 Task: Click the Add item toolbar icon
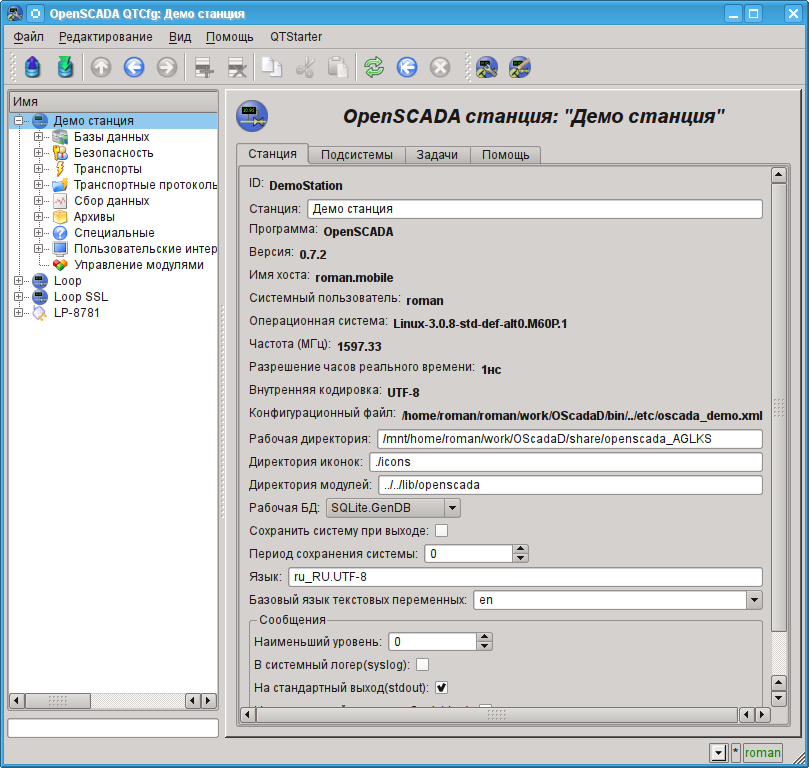click(x=204, y=67)
